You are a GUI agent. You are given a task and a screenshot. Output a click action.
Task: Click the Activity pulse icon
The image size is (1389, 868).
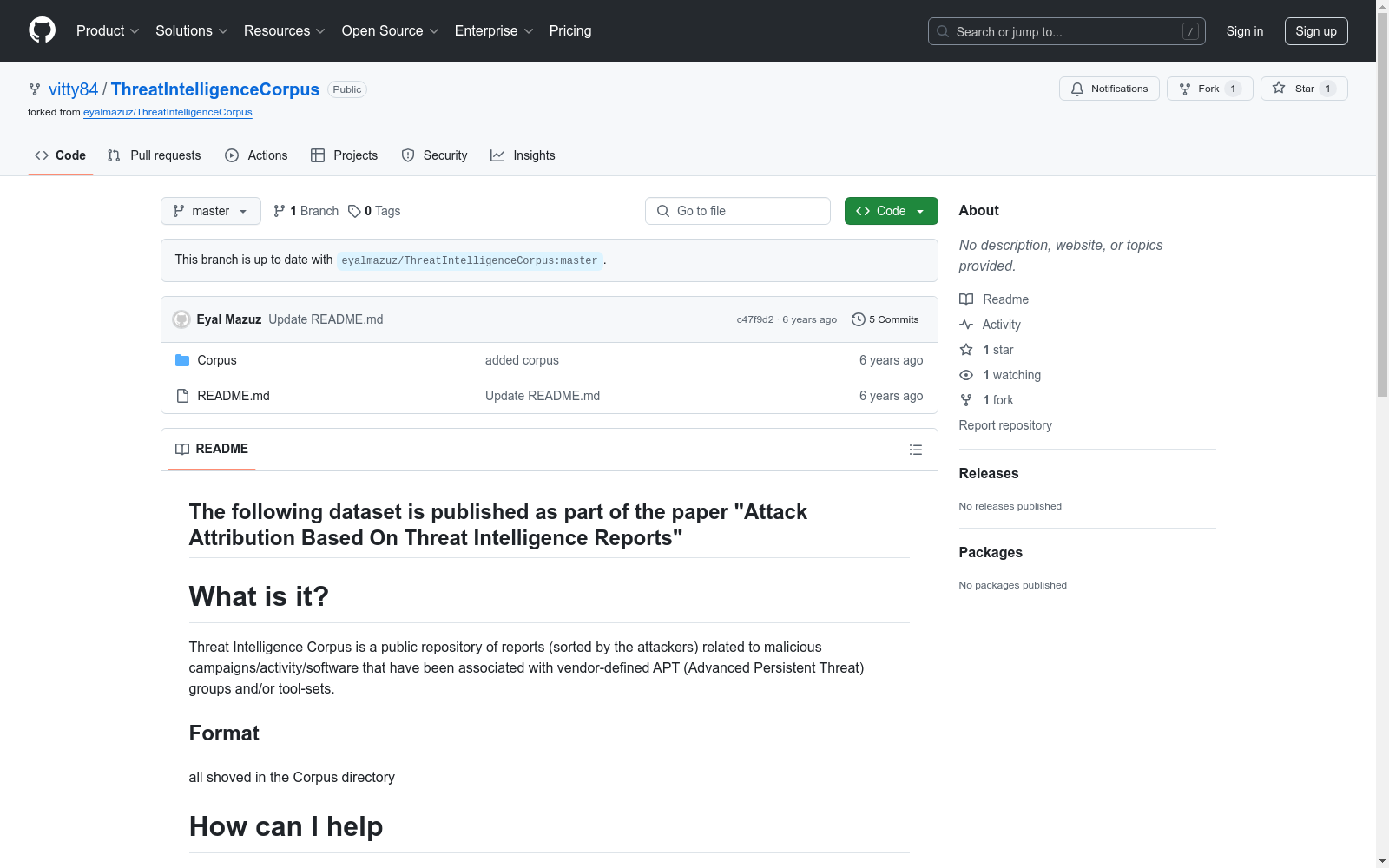click(x=966, y=325)
